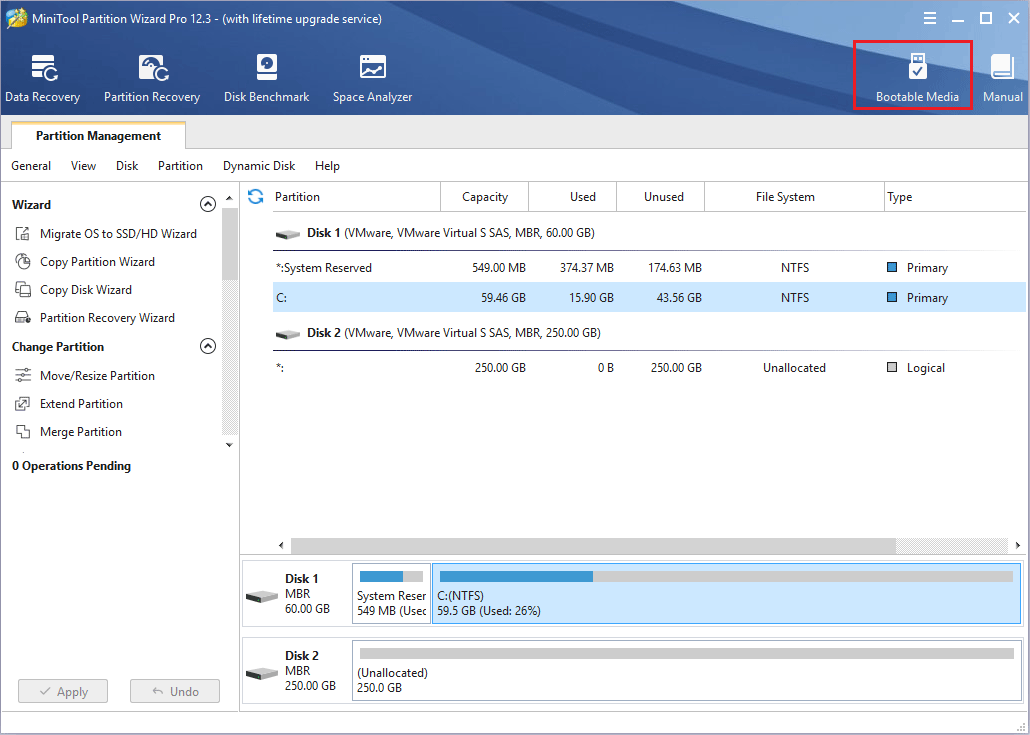Choose Move/Resize Partition
Image resolution: width=1030 pixels, height=735 pixels.
point(85,376)
